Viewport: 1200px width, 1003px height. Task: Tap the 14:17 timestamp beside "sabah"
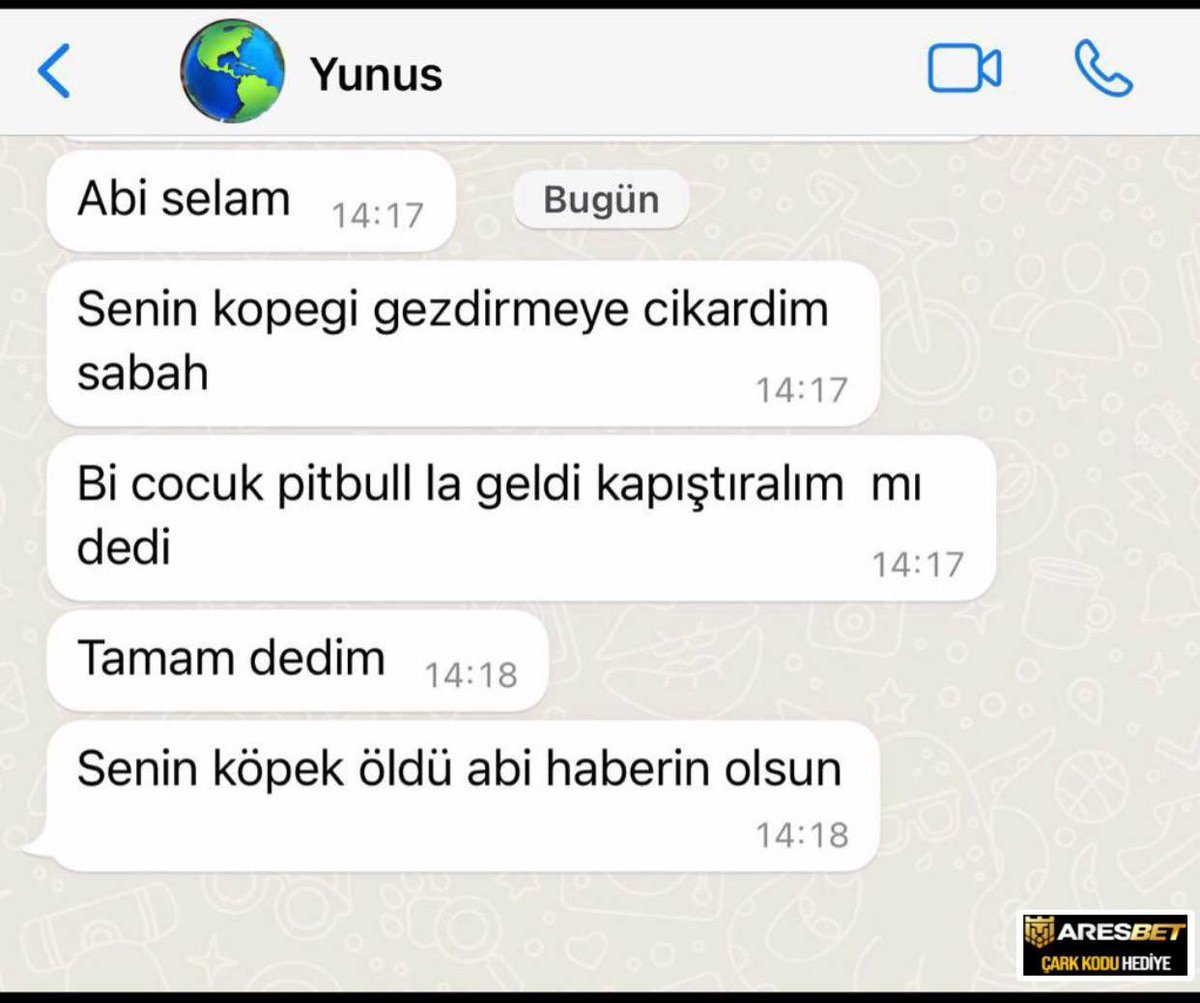pos(802,390)
